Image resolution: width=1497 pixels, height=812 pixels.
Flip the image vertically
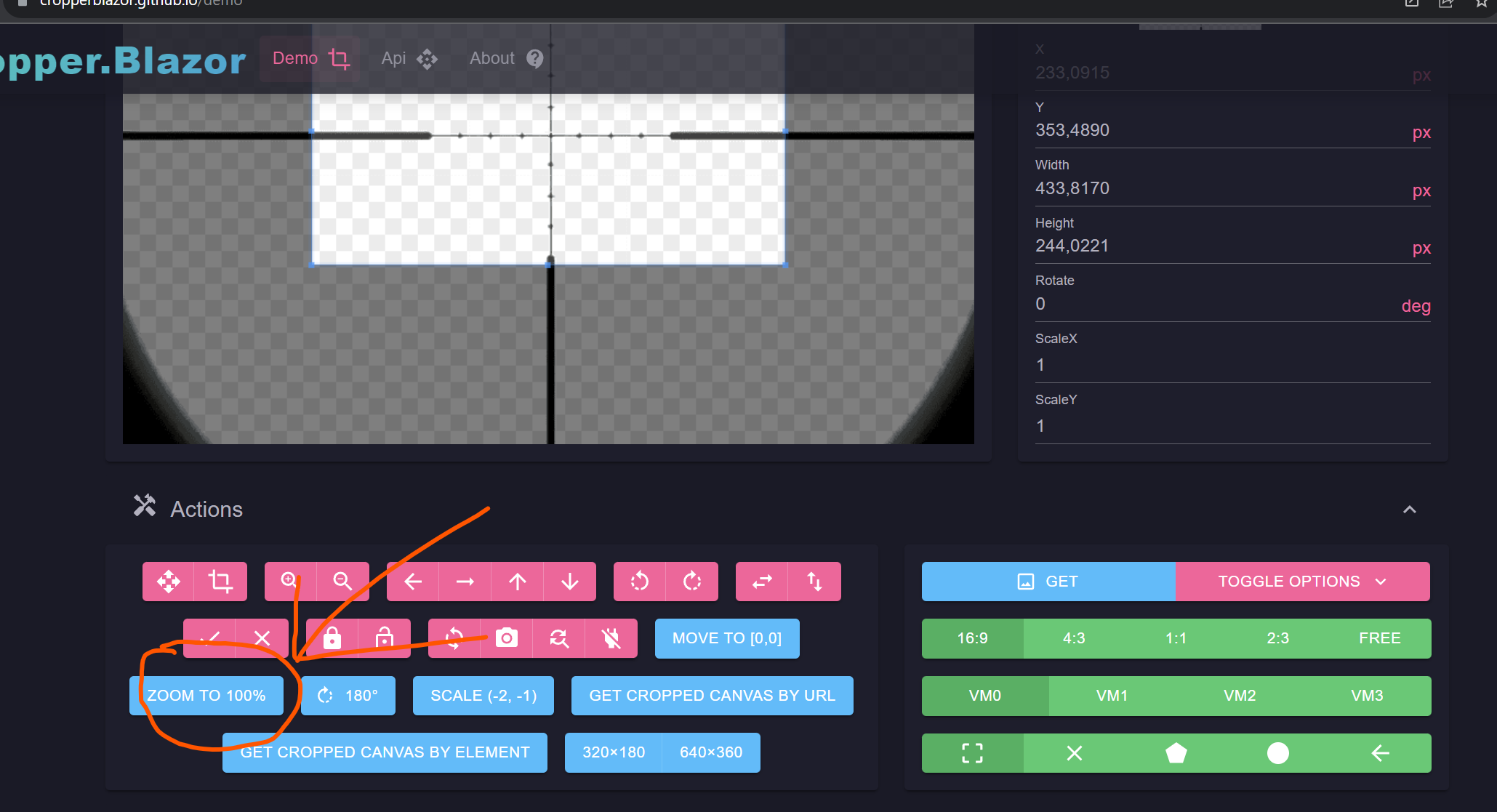pyautogui.click(x=814, y=582)
